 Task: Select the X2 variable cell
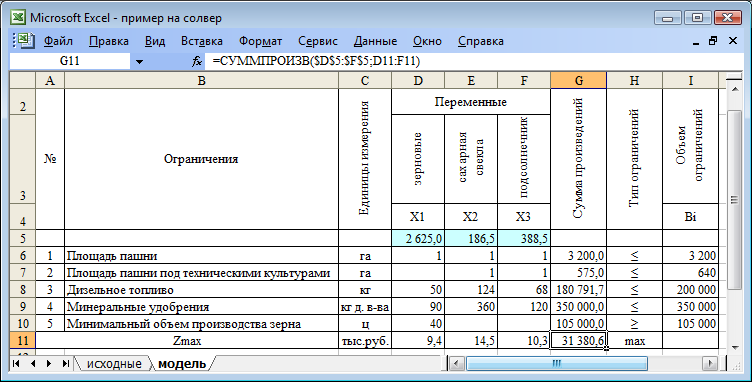(471, 217)
